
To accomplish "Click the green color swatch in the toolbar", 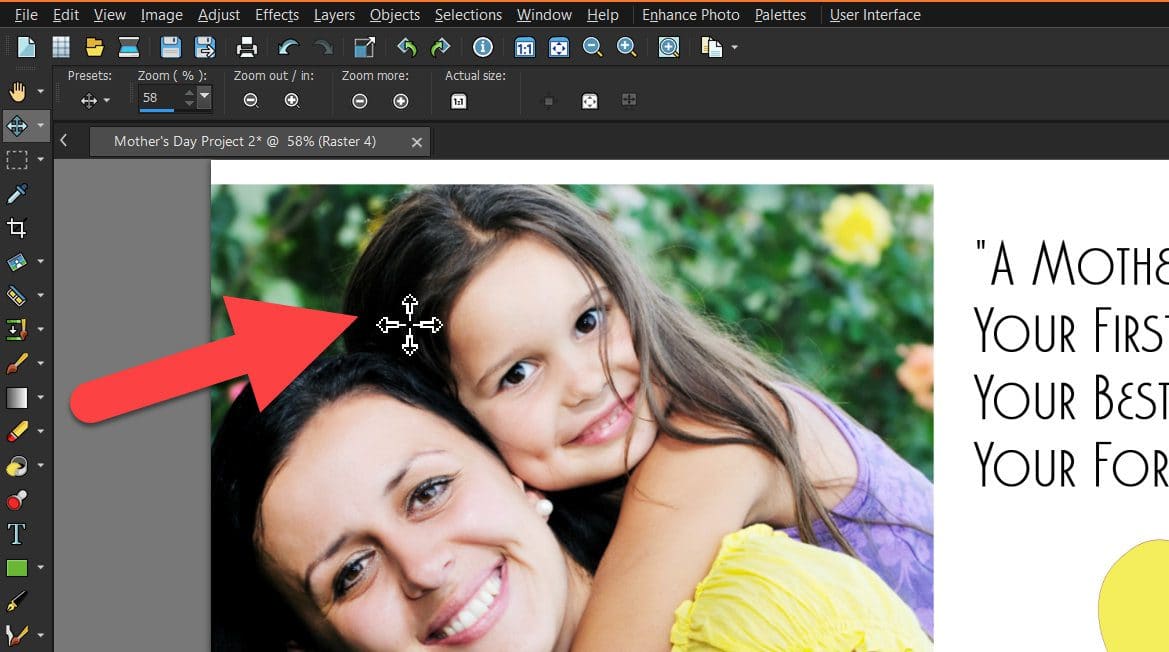I will pos(17,566).
